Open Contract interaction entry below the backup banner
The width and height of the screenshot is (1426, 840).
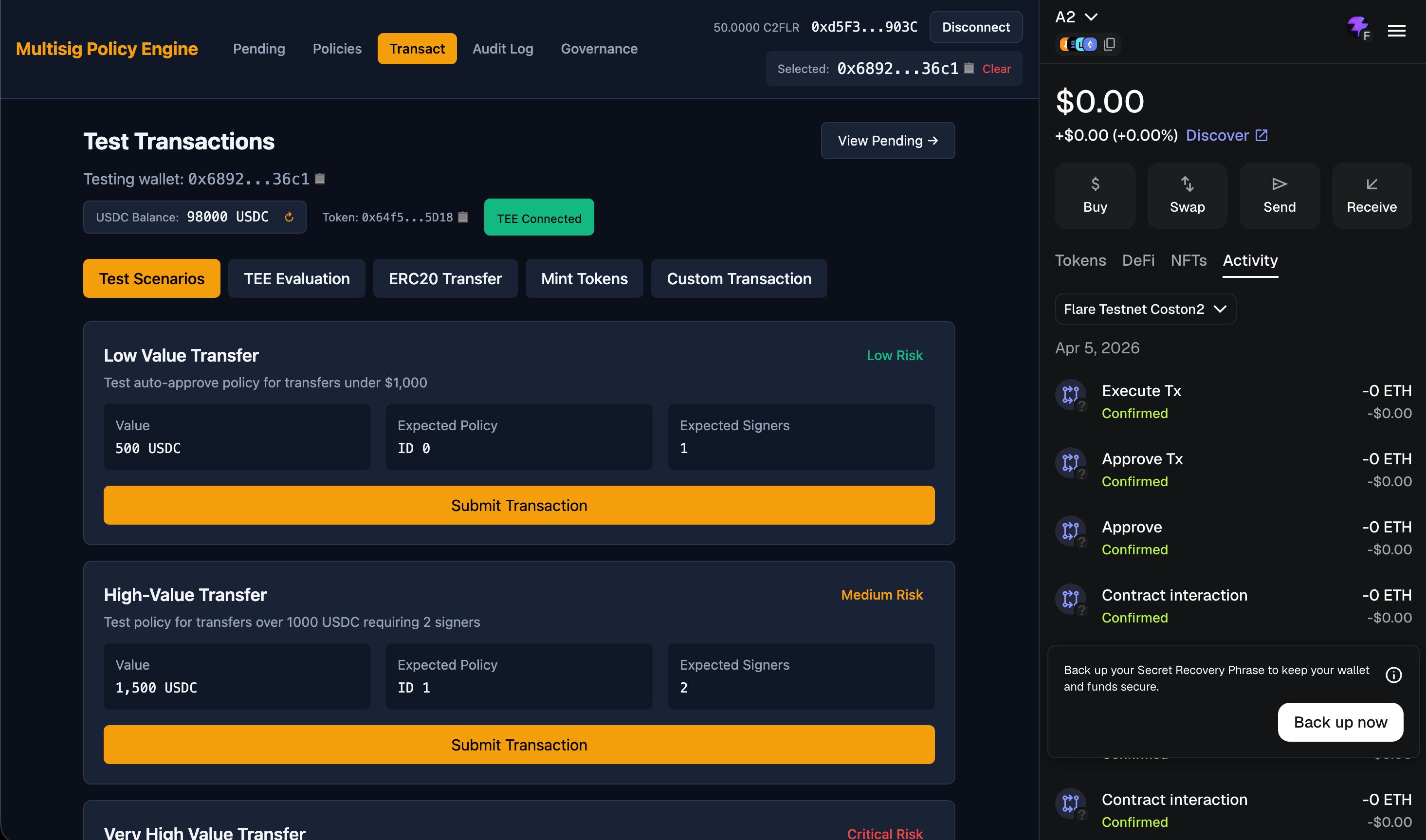click(1234, 810)
